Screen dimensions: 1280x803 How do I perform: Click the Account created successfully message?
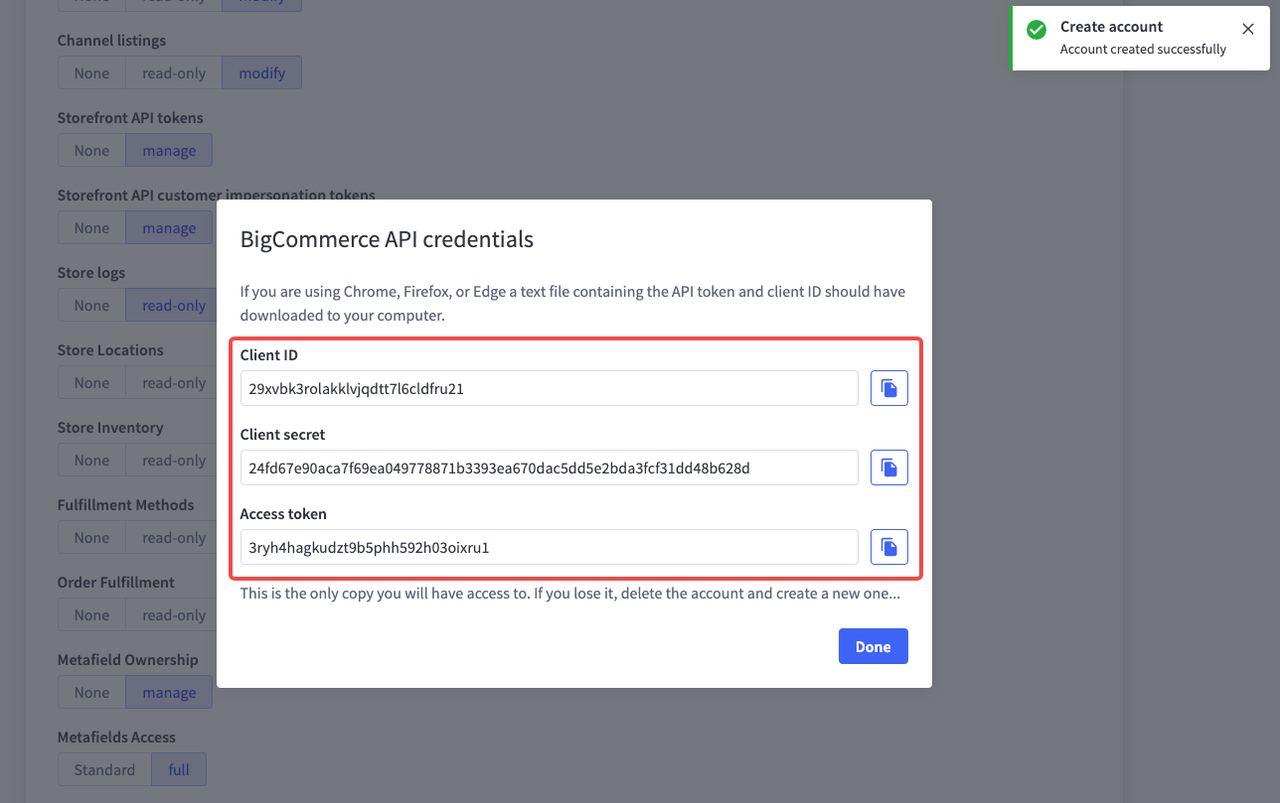(x=1143, y=49)
